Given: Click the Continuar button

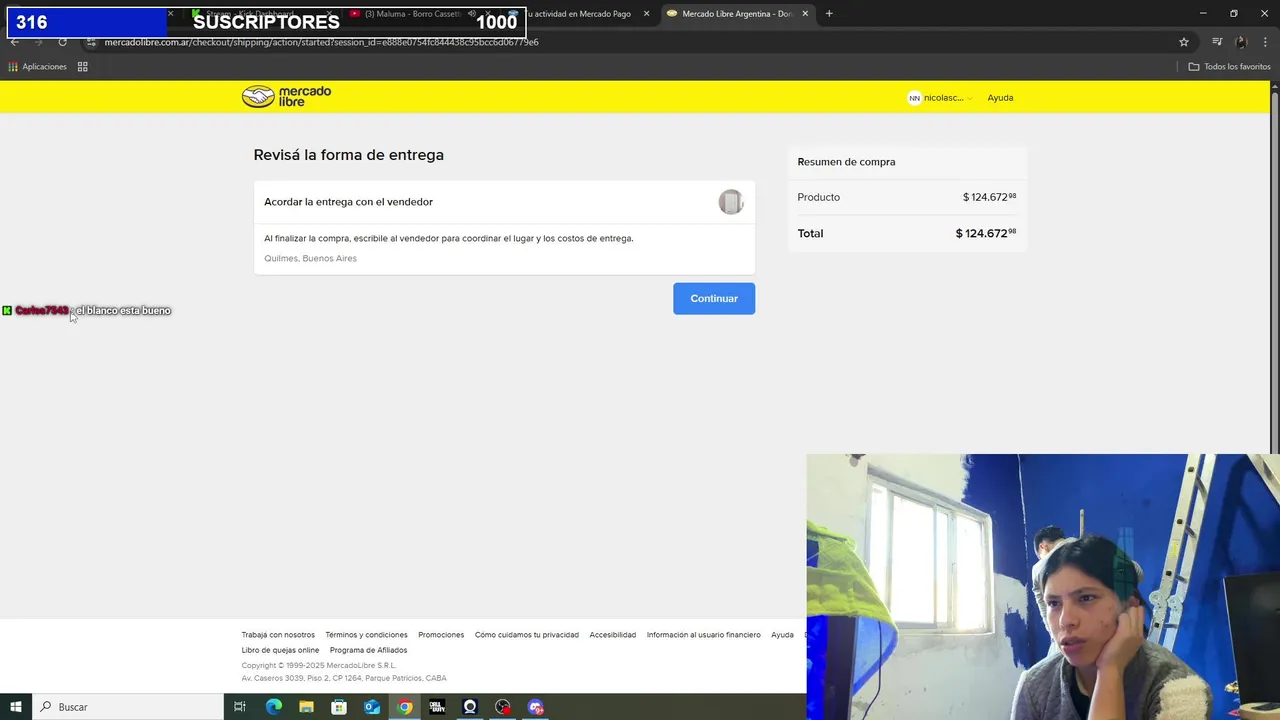Looking at the screenshot, I should tap(714, 298).
